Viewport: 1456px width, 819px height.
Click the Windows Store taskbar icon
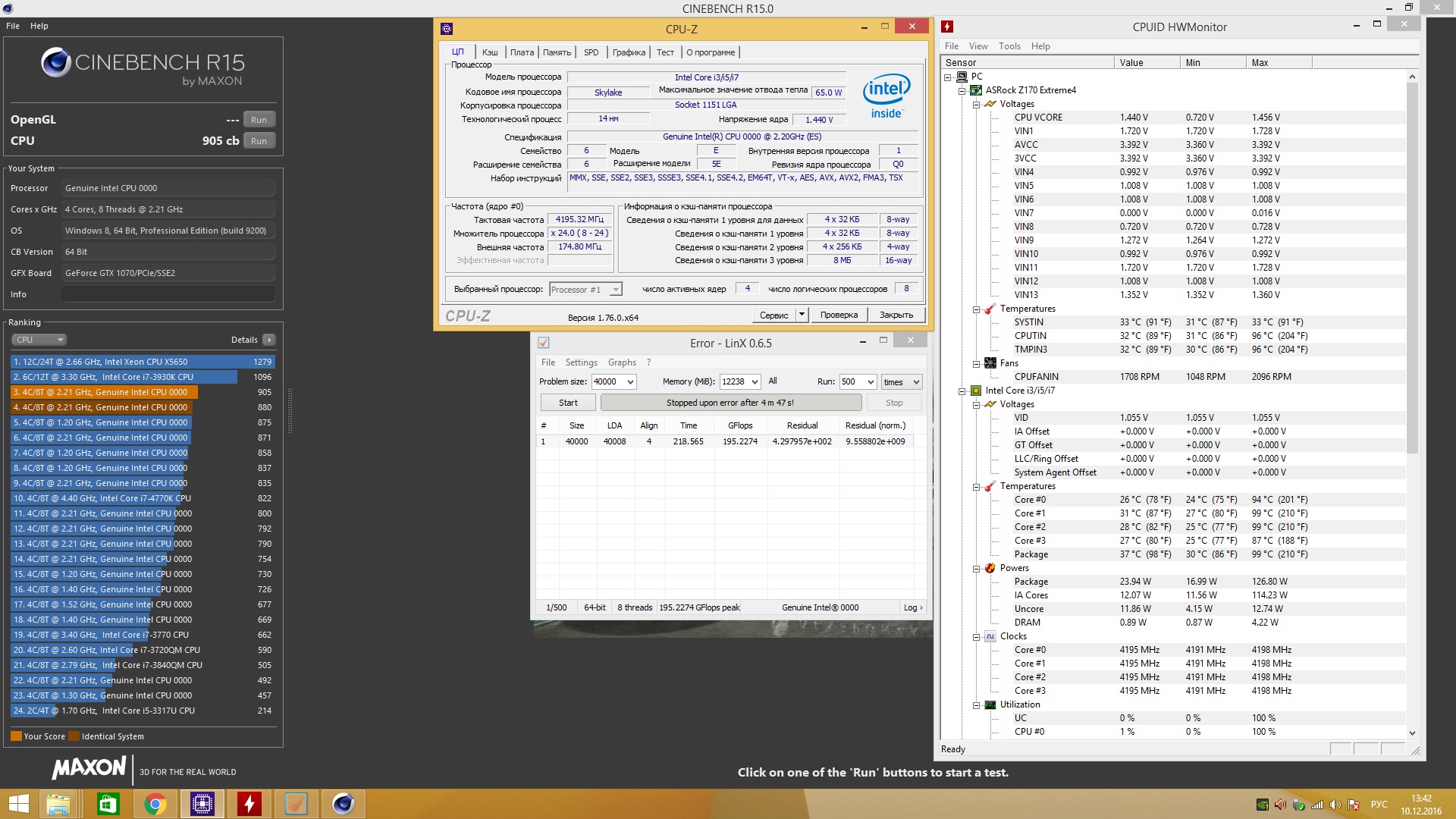coord(108,804)
